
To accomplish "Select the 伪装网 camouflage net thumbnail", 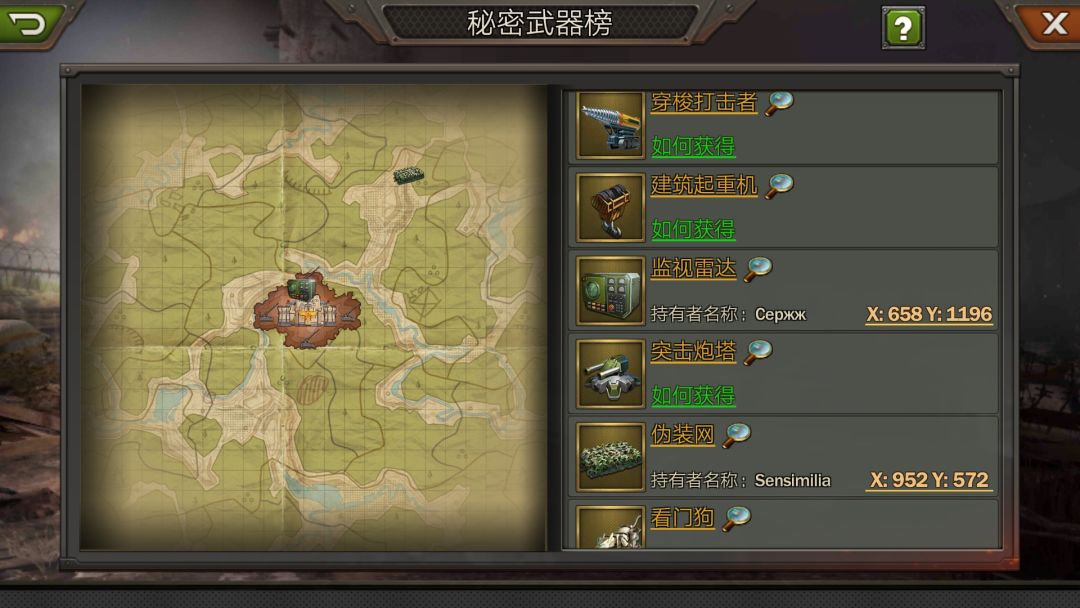I will (x=610, y=457).
